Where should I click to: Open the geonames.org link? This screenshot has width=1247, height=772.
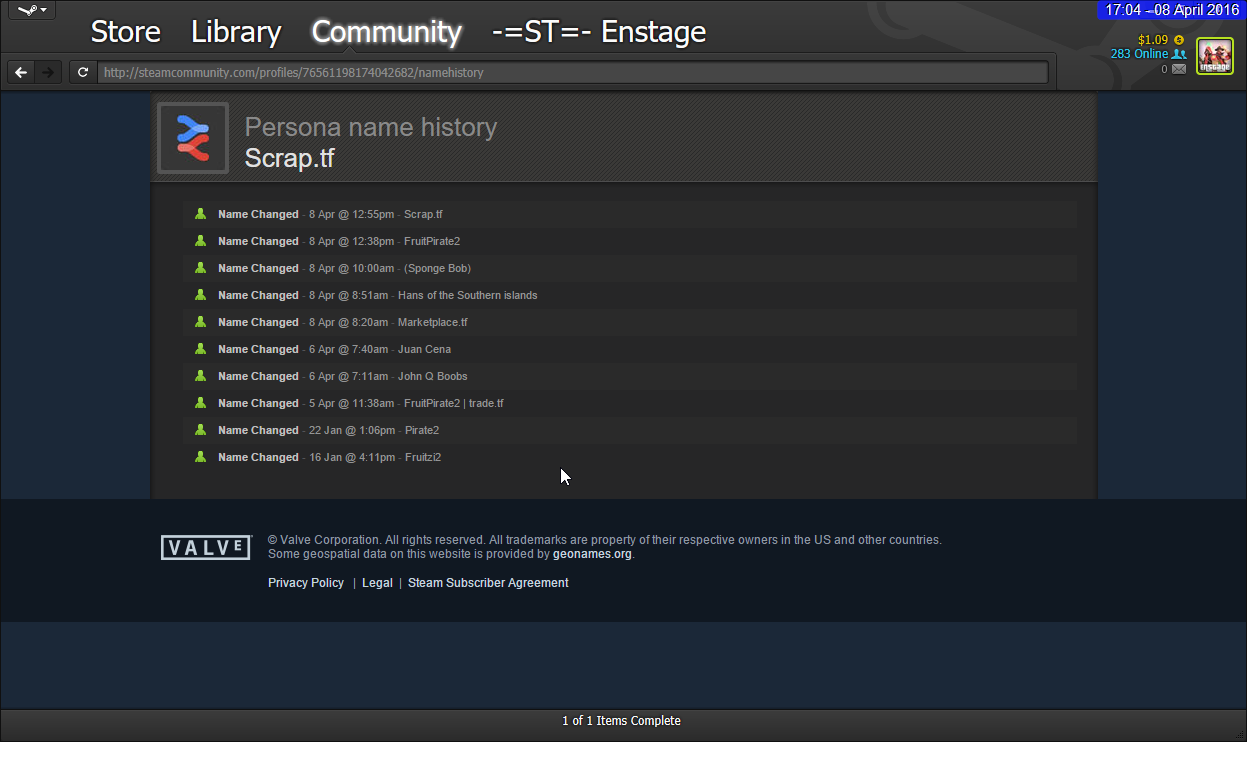click(x=592, y=554)
